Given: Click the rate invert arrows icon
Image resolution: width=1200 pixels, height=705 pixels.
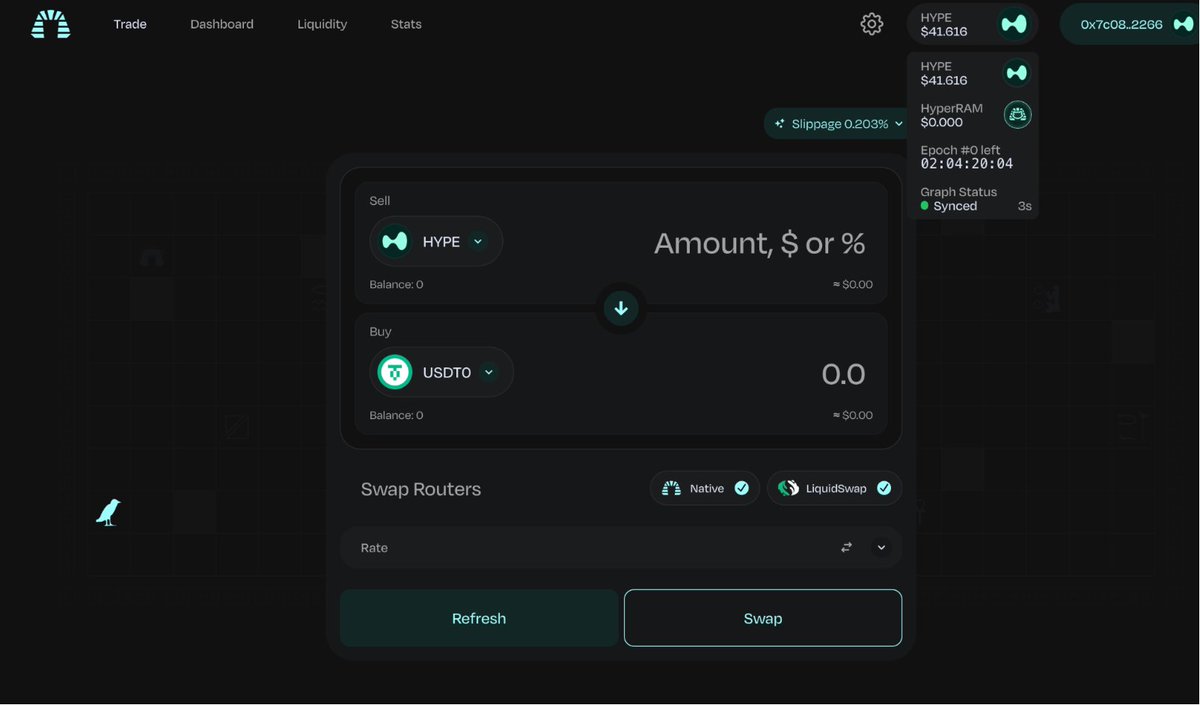Looking at the screenshot, I should point(847,548).
